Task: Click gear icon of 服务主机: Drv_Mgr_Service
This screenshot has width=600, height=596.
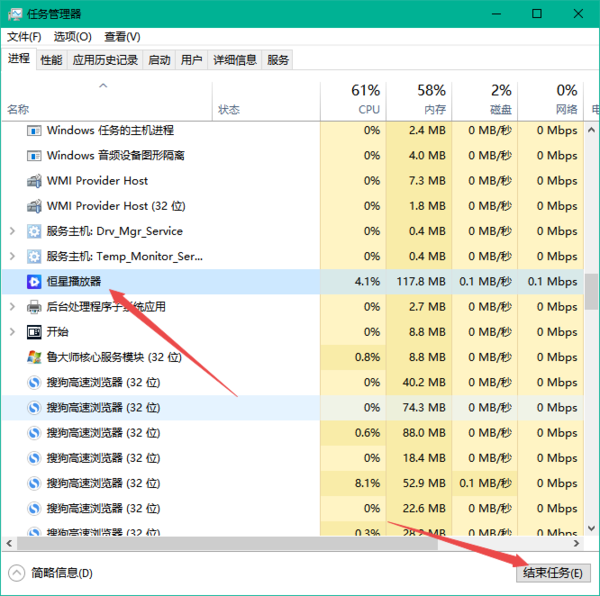Action: (x=34, y=231)
